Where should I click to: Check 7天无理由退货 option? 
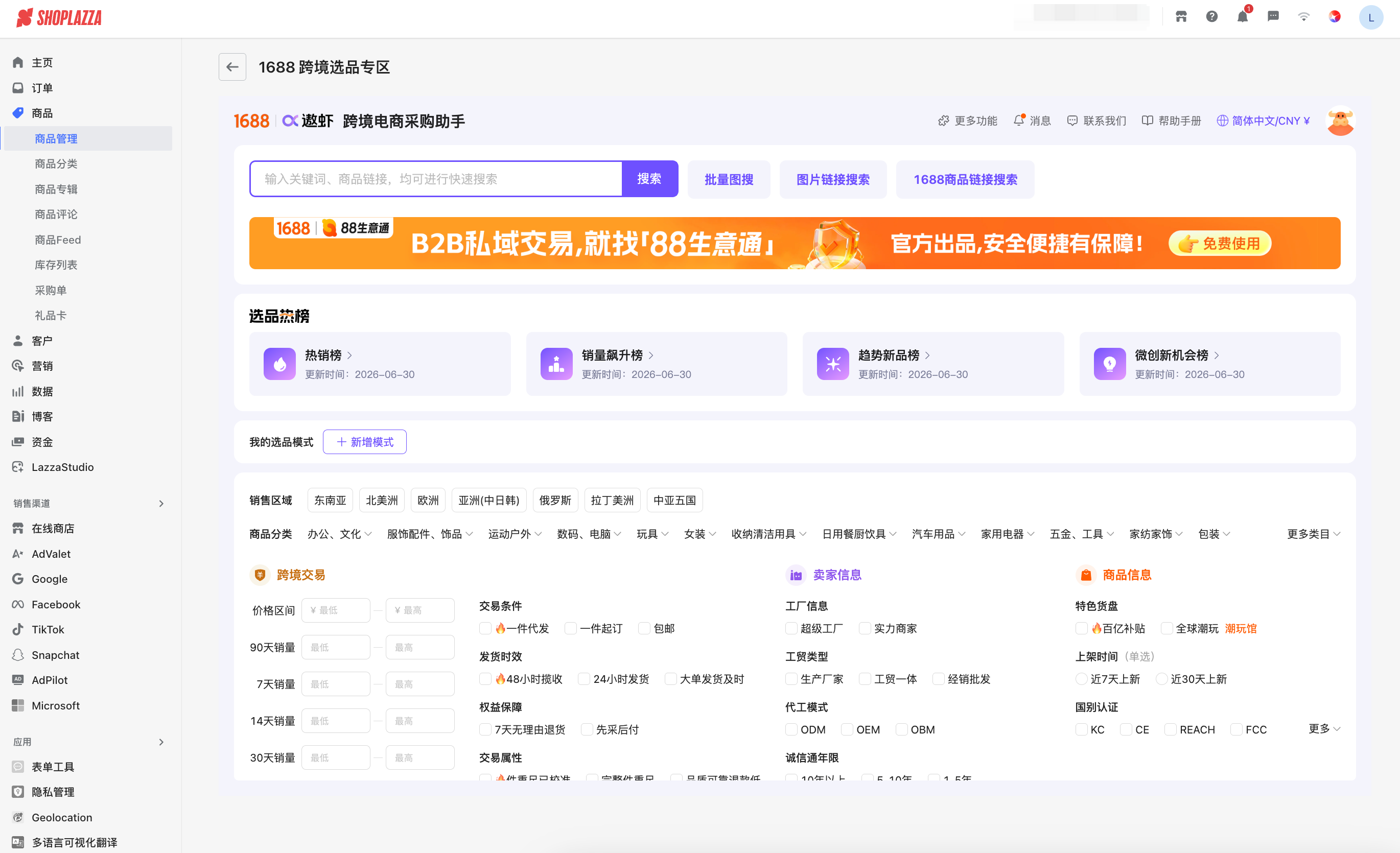pyautogui.click(x=485, y=729)
